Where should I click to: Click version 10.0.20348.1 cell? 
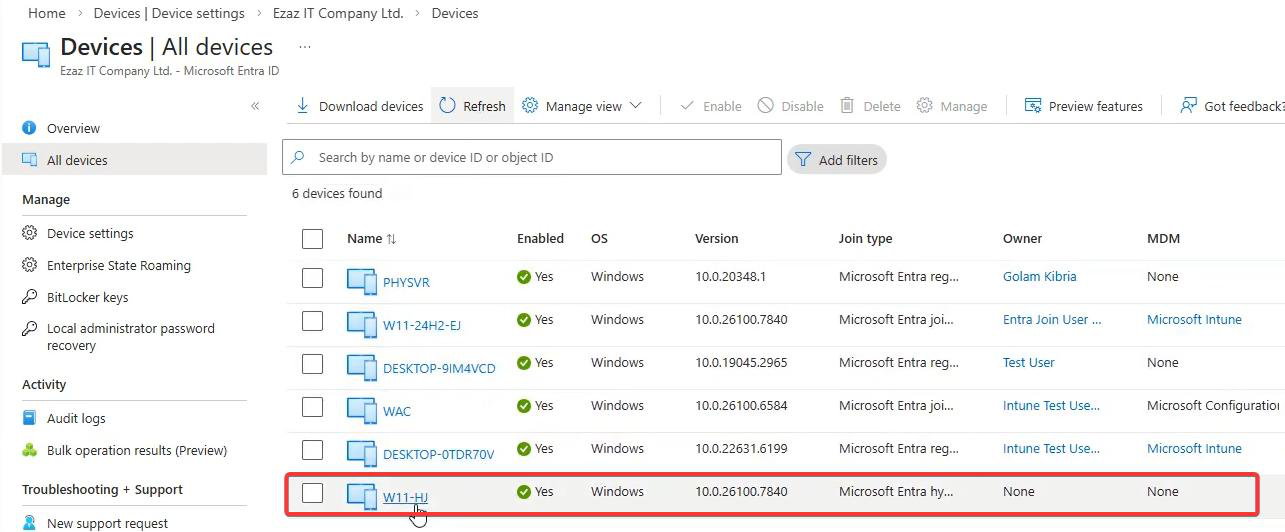pos(730,276)
